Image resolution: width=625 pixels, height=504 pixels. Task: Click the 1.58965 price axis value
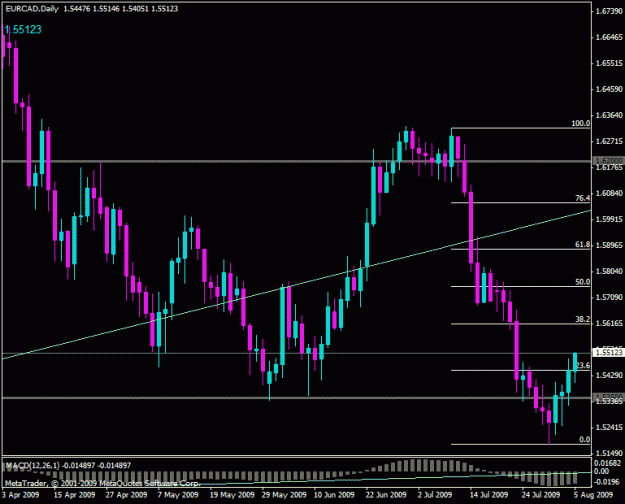coord(609,245)
